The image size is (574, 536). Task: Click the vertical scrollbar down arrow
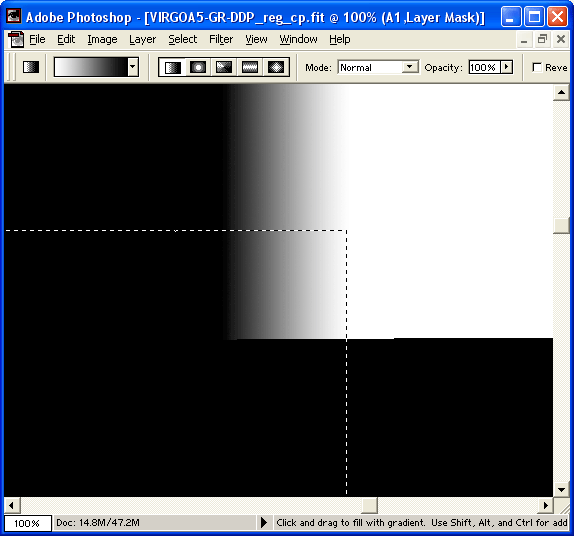pos(561,489)
